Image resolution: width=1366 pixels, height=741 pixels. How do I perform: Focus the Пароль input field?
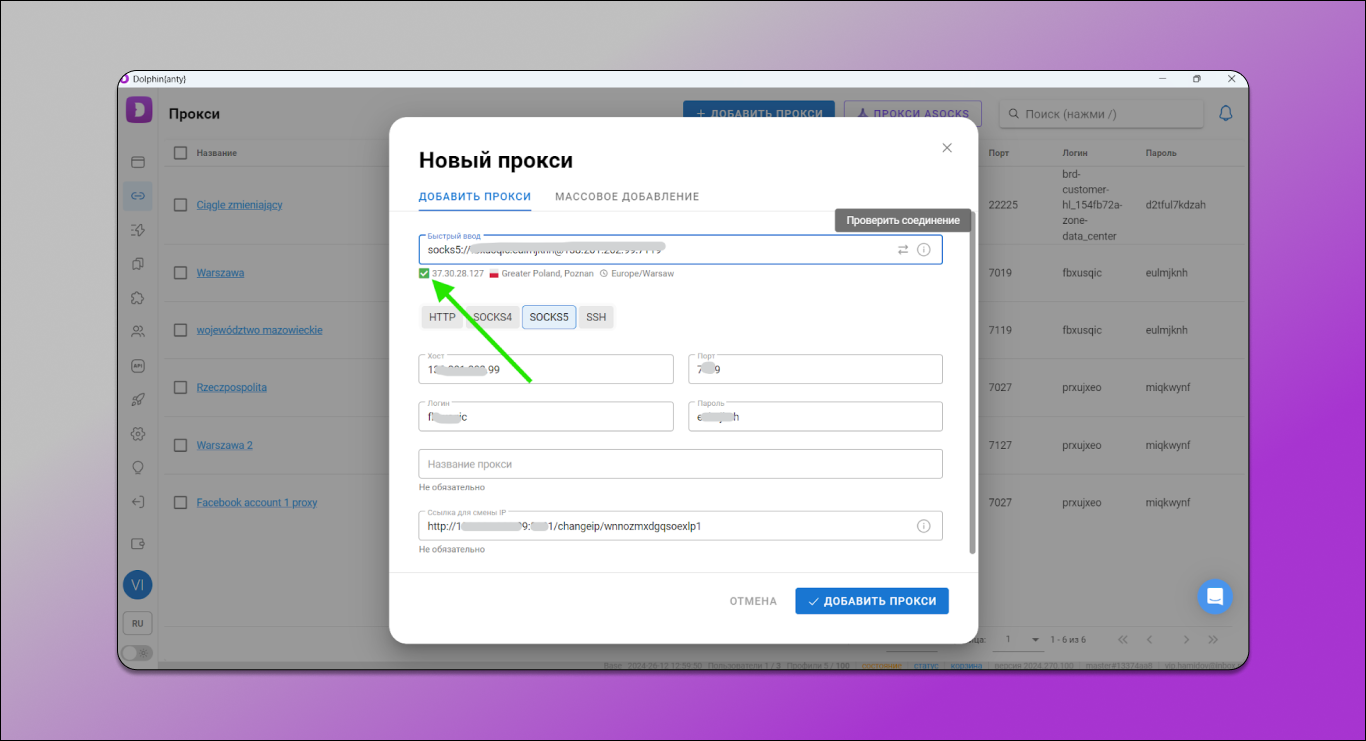(x=816, y=417)
